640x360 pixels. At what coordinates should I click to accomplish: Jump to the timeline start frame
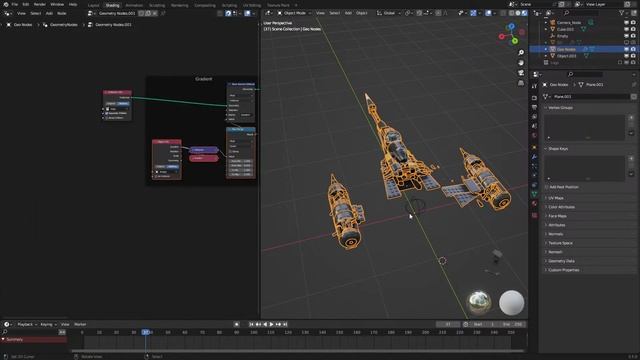[x=251, y=324]
